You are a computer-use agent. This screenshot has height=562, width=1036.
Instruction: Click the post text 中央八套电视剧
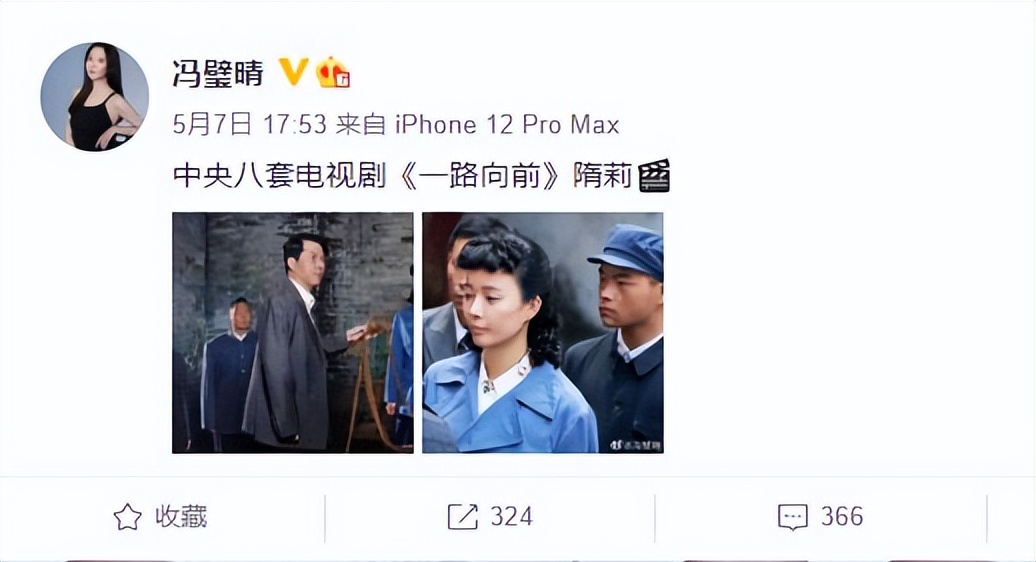tap(279, 176)
